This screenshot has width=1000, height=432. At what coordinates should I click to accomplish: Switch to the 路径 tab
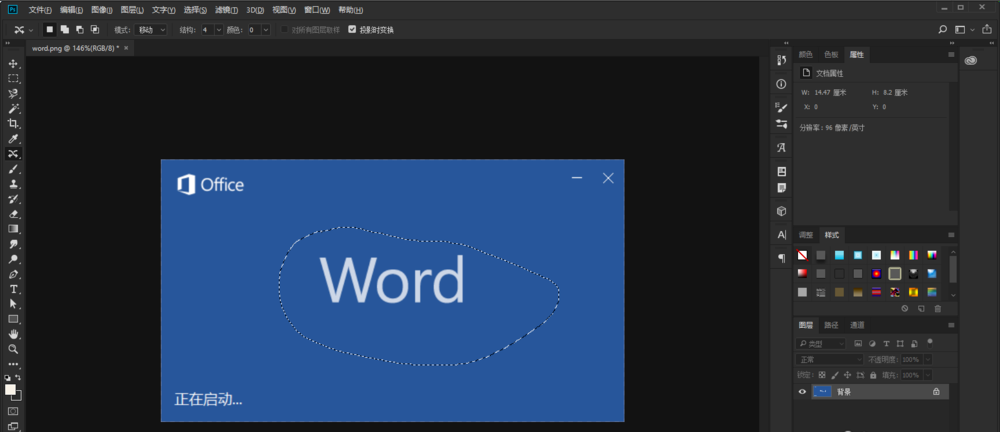[x=831, y=325]
